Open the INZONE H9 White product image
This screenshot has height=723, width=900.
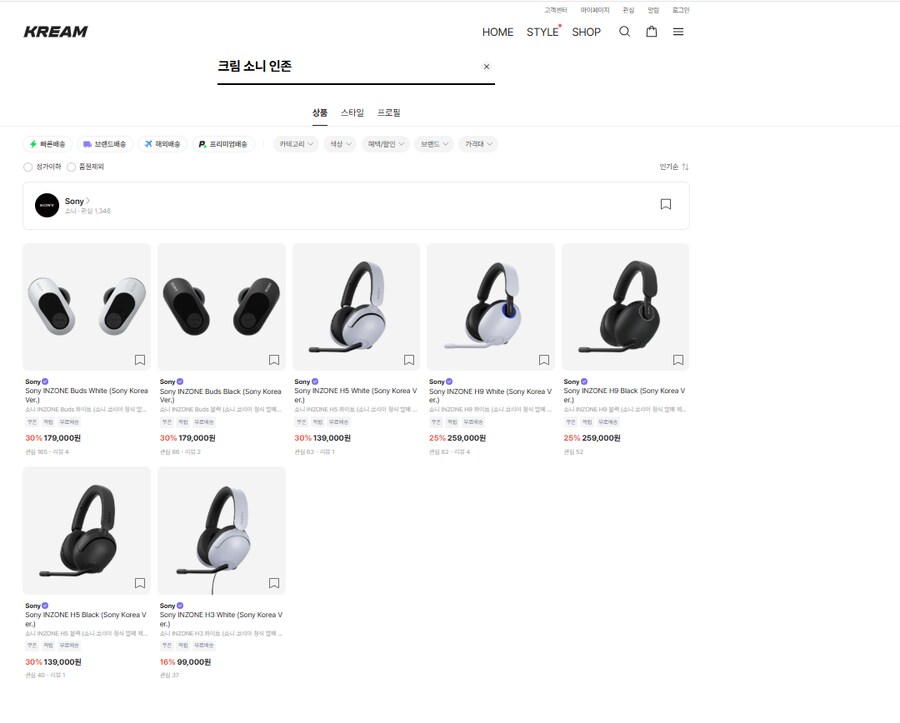(x=491, y=307)
